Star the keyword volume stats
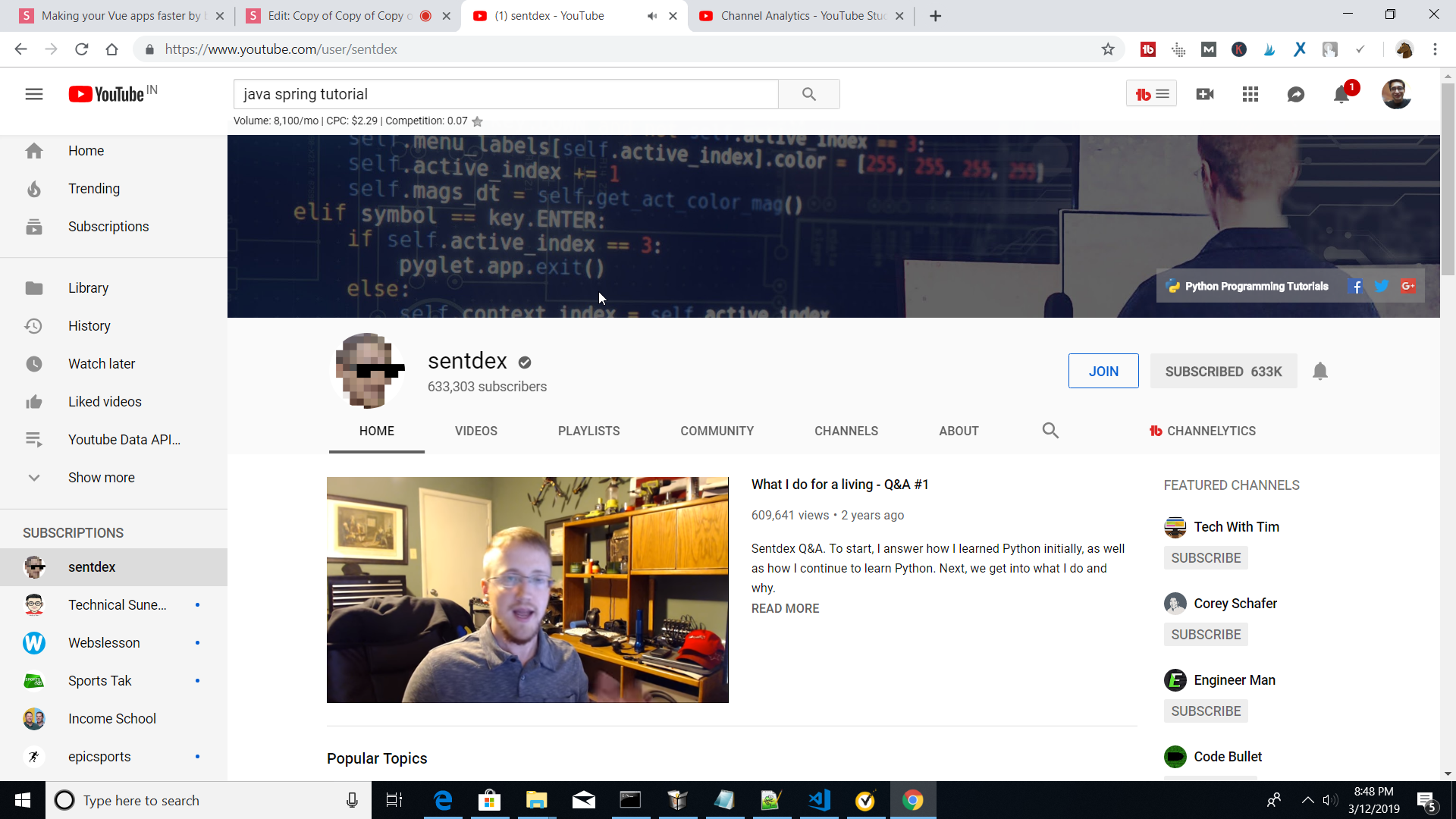The image size is (1456, 819). [477, 121]
